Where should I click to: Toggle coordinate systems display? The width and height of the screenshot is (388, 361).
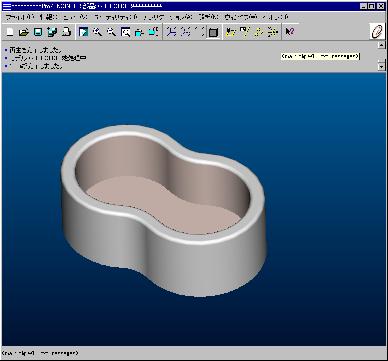pyautogui.click(x=273, y=32)
